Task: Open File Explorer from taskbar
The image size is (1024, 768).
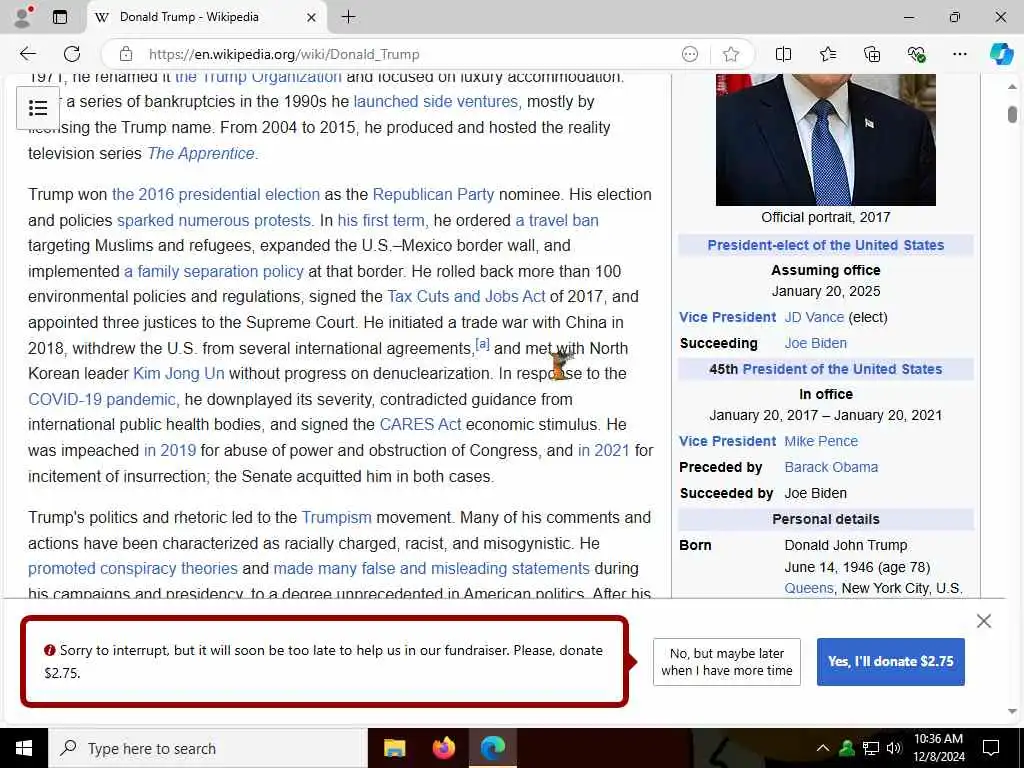Action: tap(394, 748)
